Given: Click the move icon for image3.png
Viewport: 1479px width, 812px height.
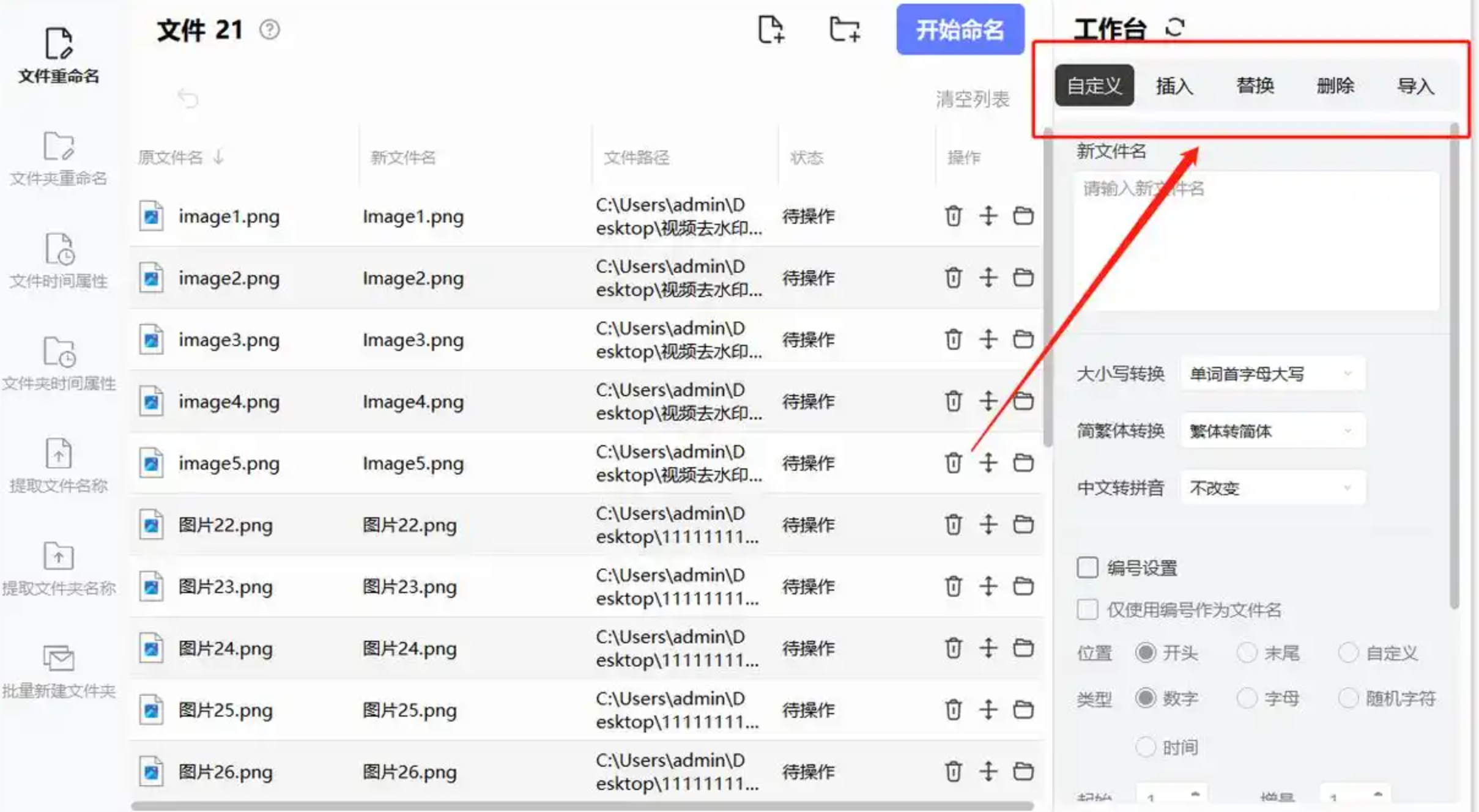Looking at the screenshot, I should point(988,339).
